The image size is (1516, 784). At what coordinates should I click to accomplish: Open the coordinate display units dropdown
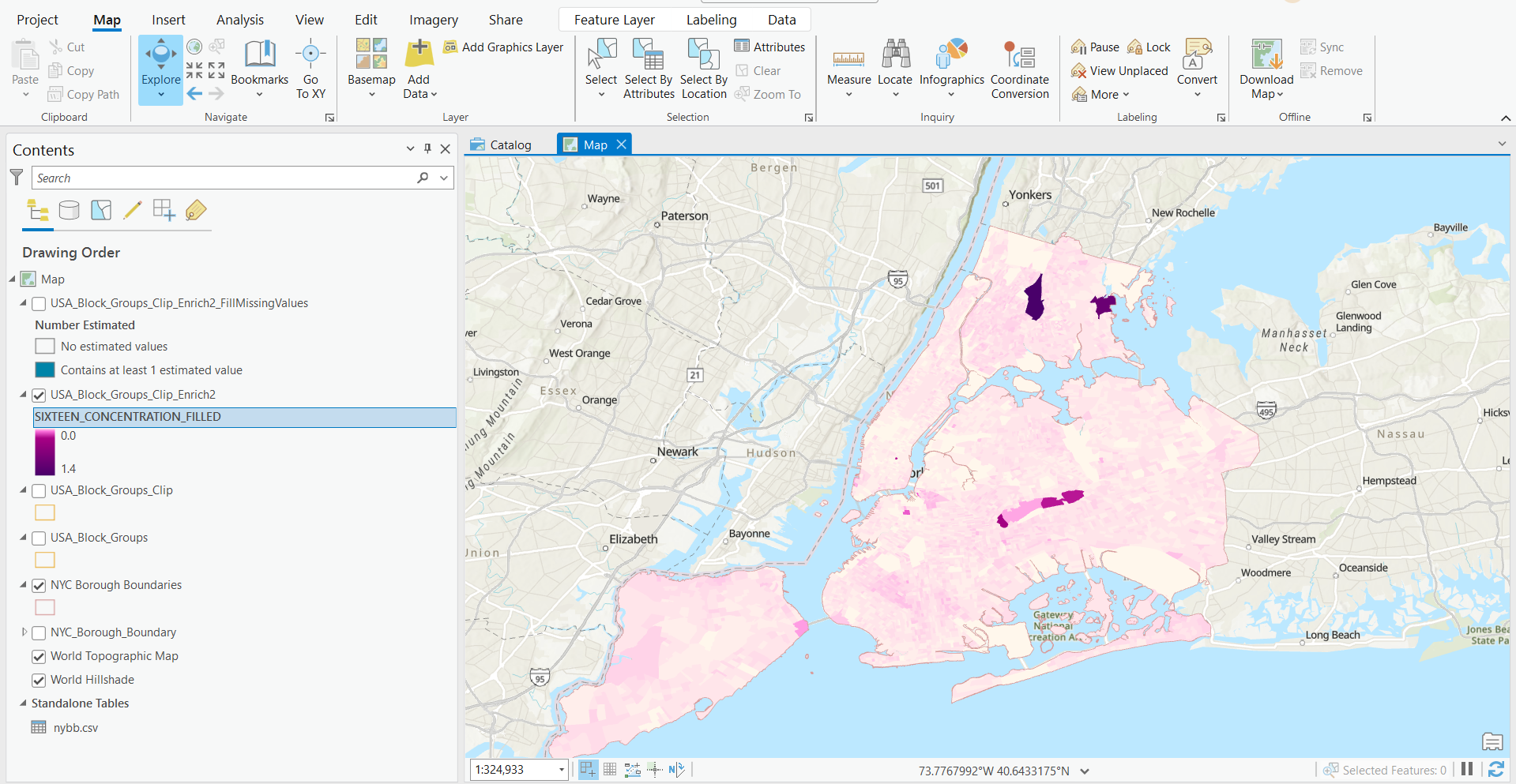1085,771
